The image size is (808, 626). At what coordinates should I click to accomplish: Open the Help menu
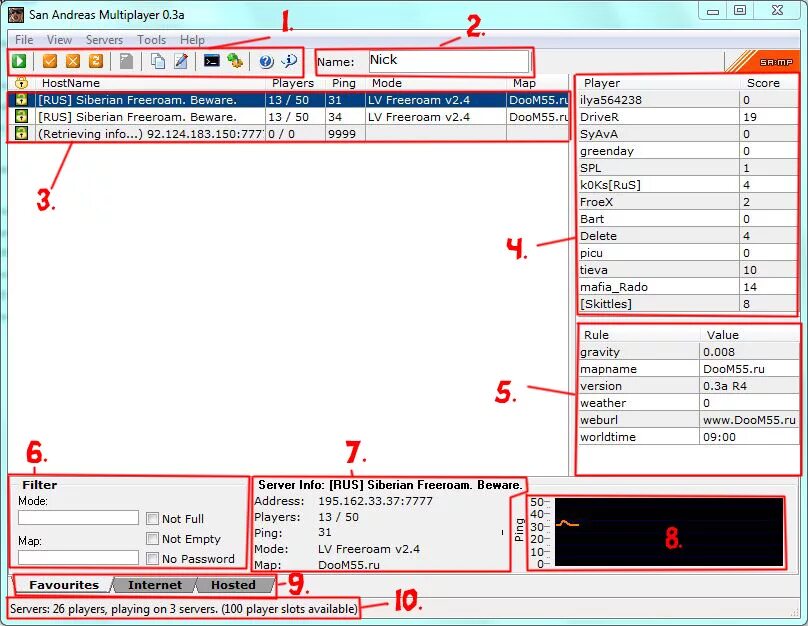tap(192, 40)
